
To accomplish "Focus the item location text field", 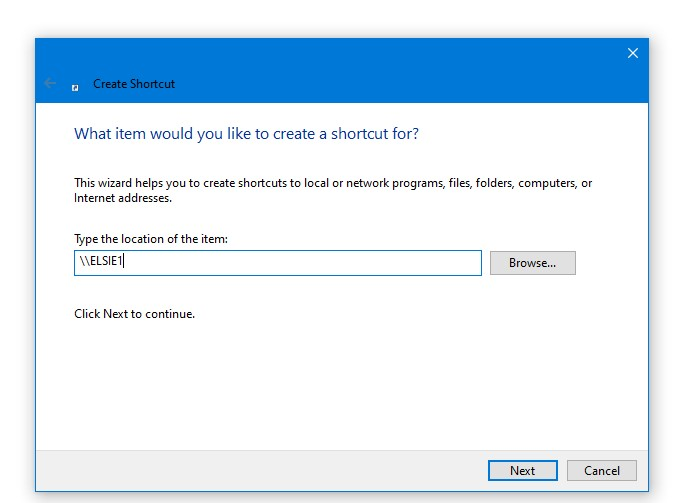I will click(278, 263).
